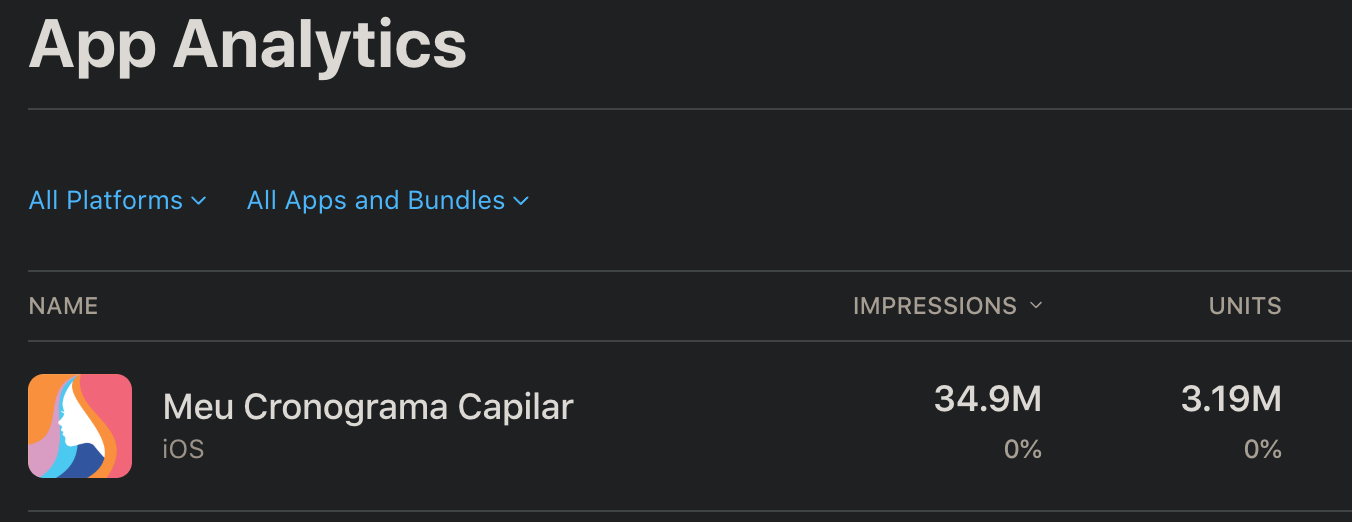Click the sort arrow beside IMPRESSIONS
Viewport: 1352px width, 522px height.
click(x=1035, y=305)
